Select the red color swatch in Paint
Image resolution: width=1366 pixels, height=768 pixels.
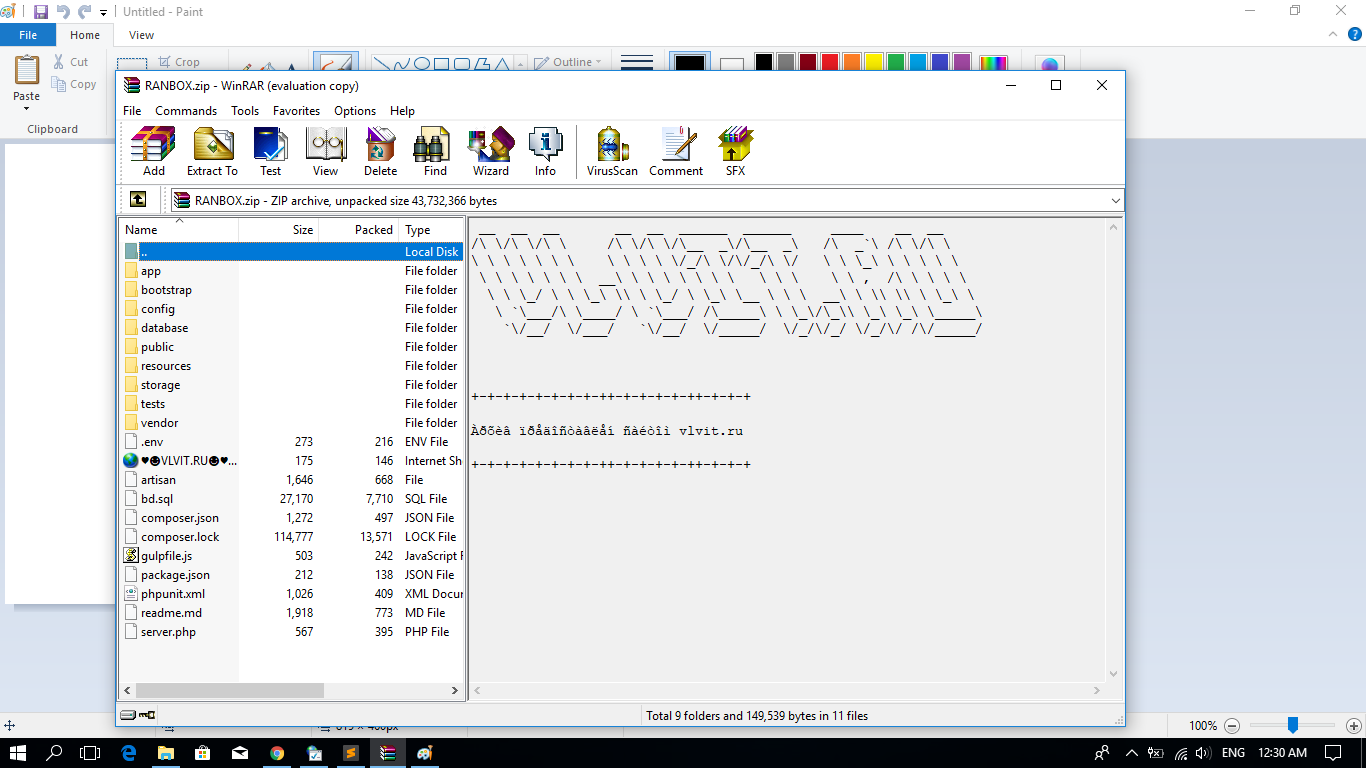[829, 62]
